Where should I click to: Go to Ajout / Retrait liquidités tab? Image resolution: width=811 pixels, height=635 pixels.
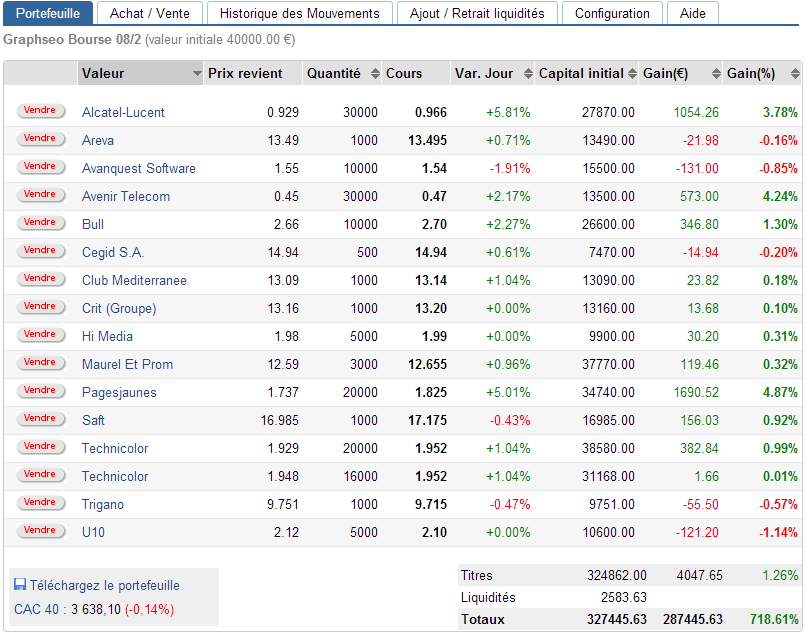pos(477,14)
